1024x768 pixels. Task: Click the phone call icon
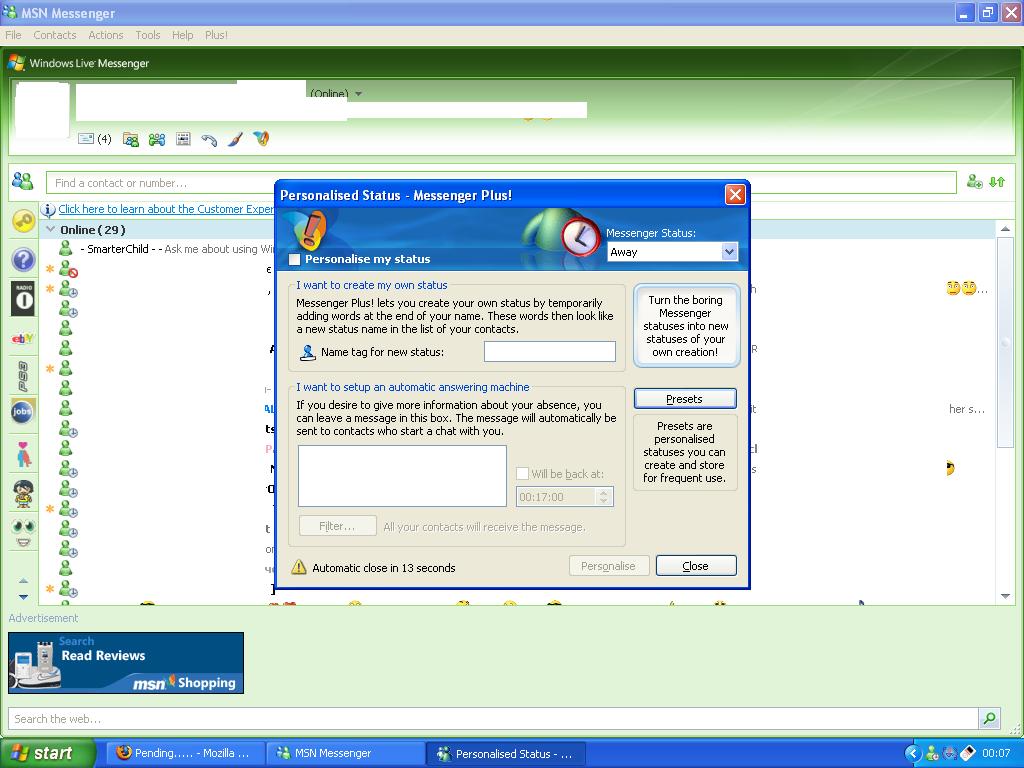point(209,139)
